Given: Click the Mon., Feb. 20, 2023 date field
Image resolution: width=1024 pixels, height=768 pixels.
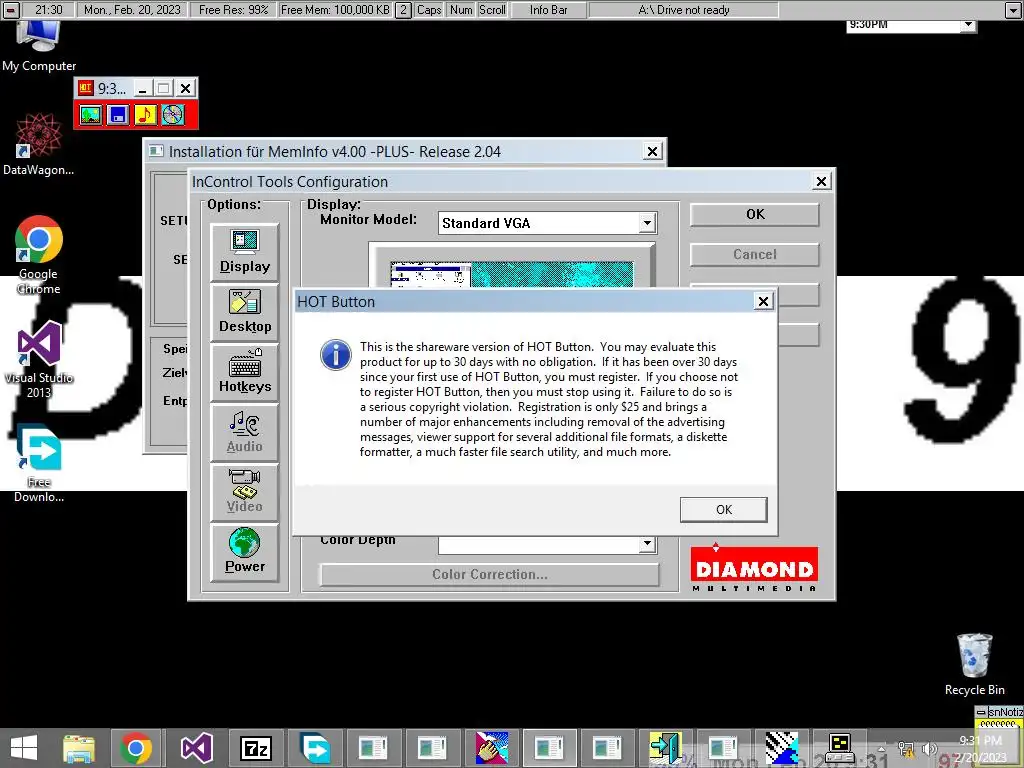Looking at the screenshot, I should click(133, 10).
